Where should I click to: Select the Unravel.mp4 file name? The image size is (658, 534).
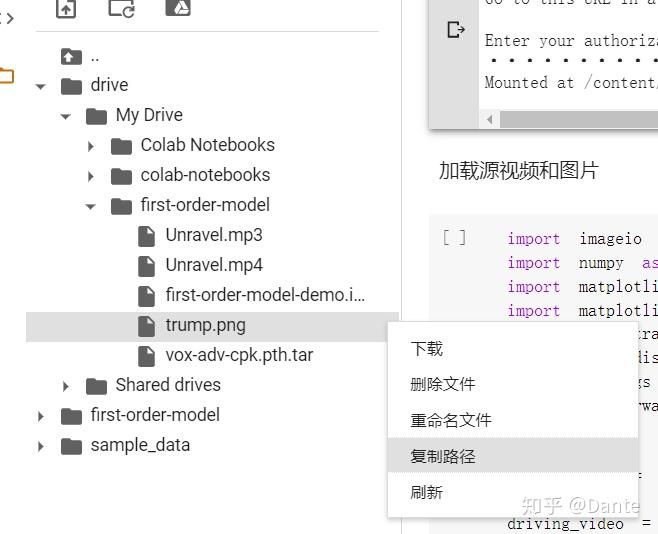pyautogui.click(x=214, y=266)
